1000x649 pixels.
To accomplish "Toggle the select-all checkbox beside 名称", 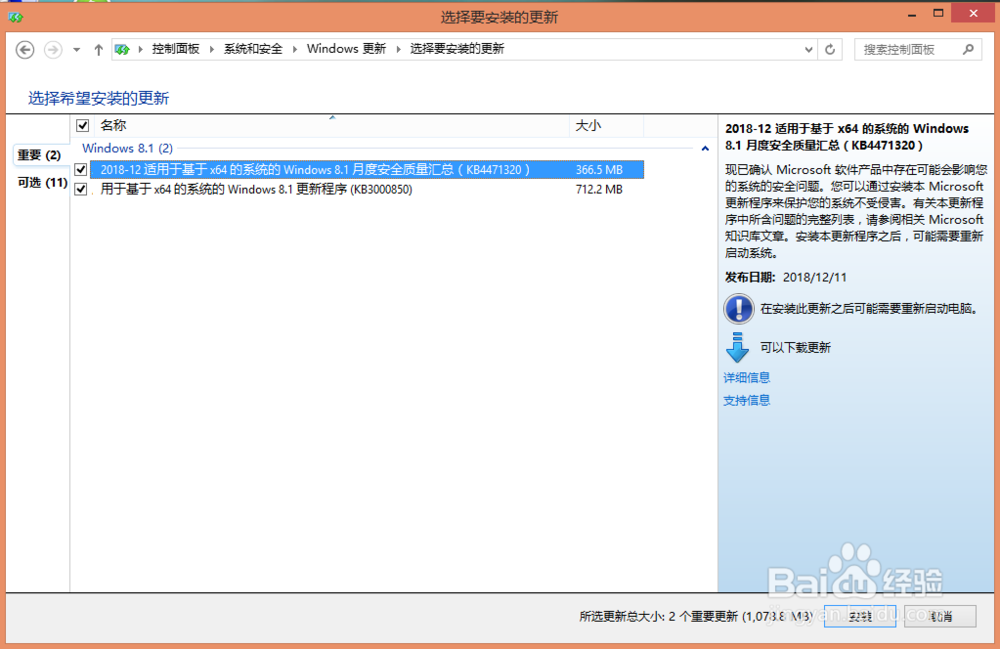I will pos(82,126).
